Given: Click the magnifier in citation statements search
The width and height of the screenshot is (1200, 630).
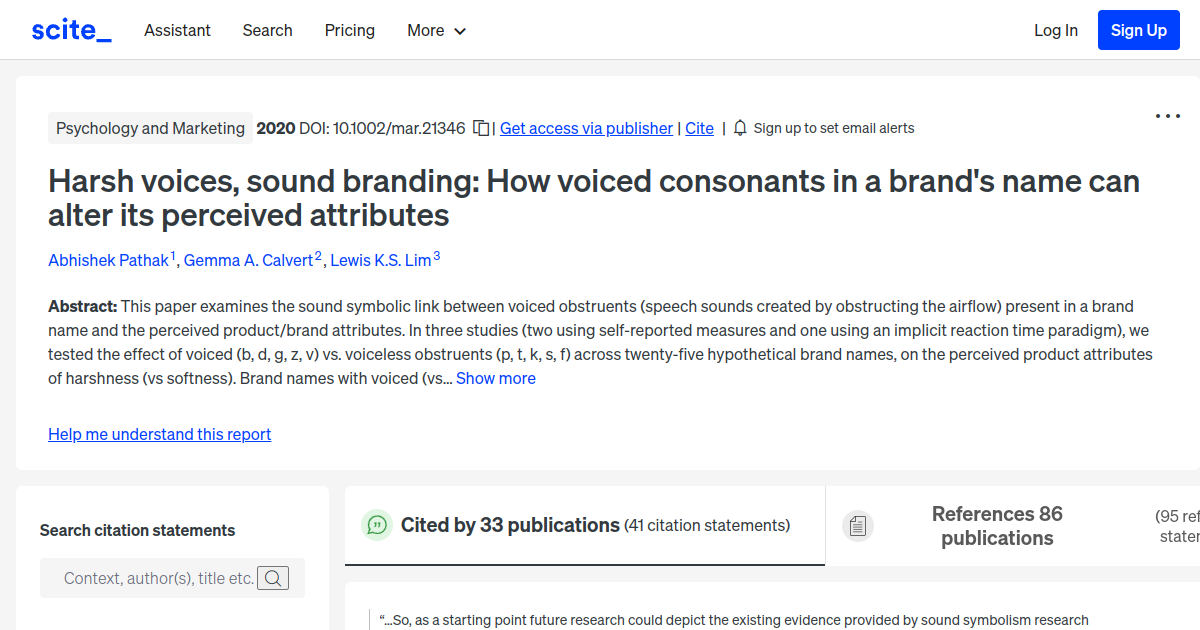Looking at the screenshot, I should tap(273, 578).
